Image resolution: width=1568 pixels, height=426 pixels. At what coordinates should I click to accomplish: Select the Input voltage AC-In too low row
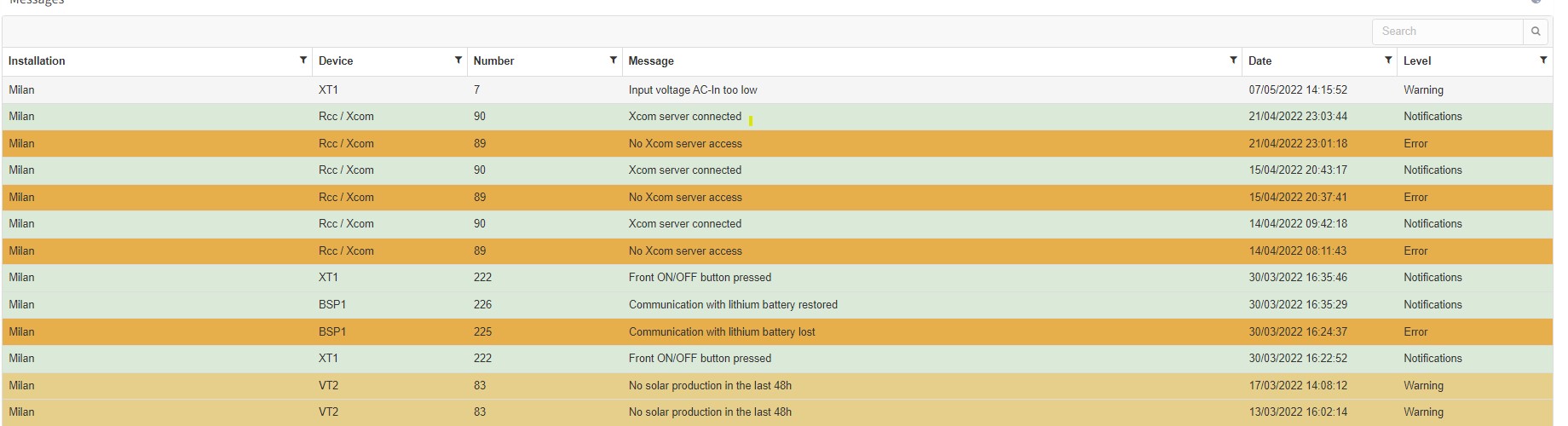tap(693, 90)
